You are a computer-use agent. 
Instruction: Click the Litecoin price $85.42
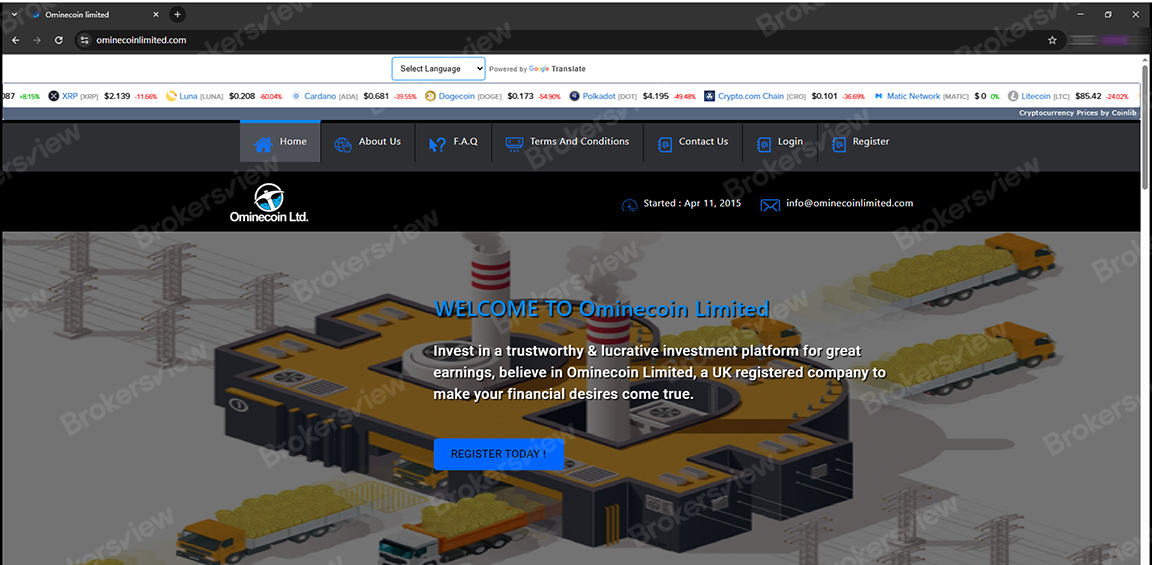[1088, 96]
